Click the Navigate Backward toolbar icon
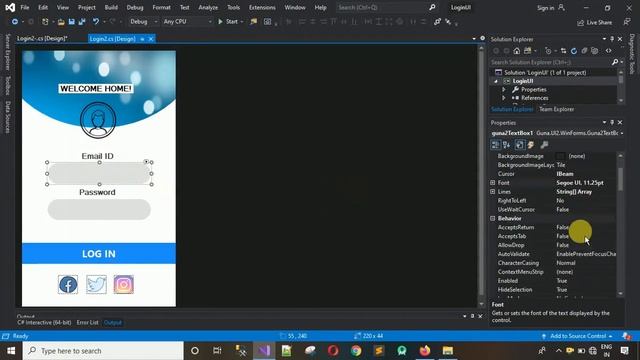640x360 pixels. coord(15,22)
